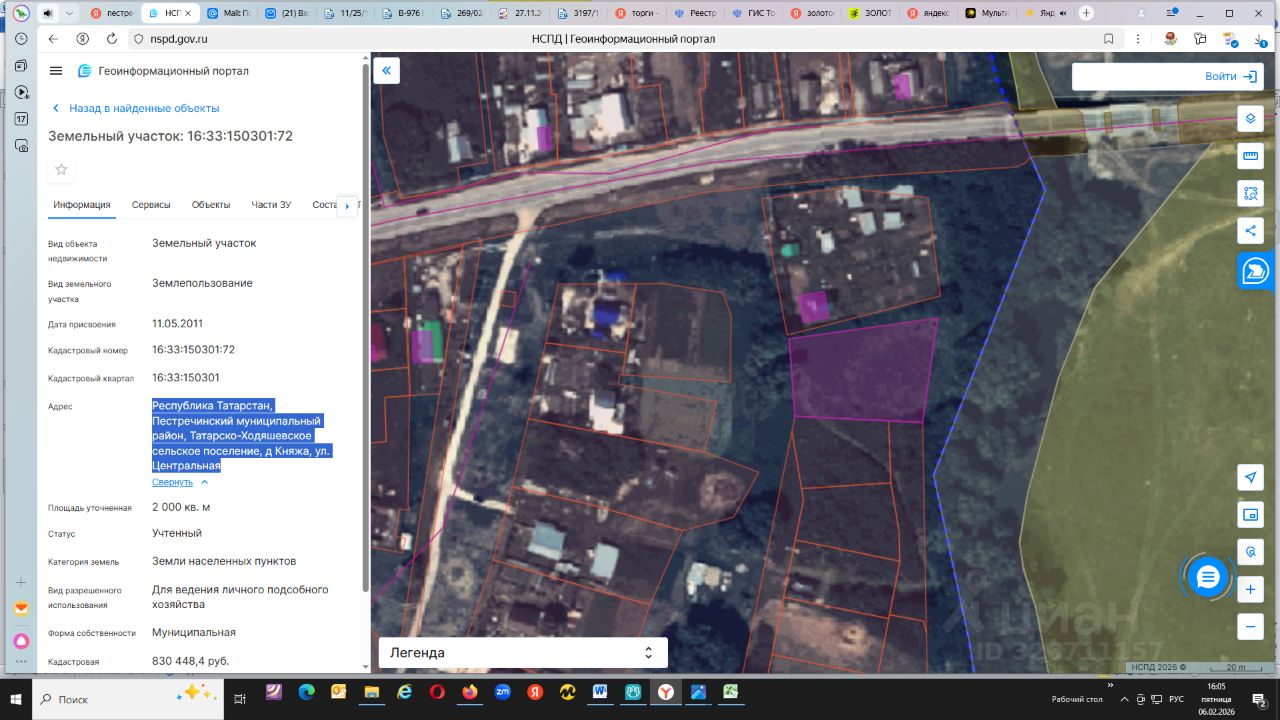Zoom out on the map
This screenshot has height=720, width=1280.
click(x=1249, y=626)
